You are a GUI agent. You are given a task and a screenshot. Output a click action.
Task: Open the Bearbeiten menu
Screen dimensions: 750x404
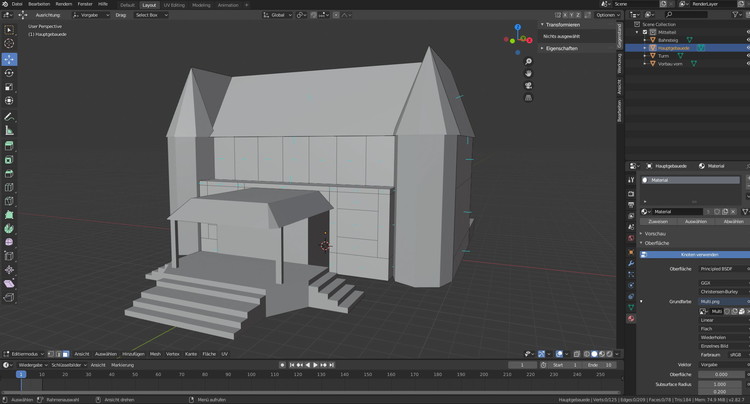click(39, 4)
